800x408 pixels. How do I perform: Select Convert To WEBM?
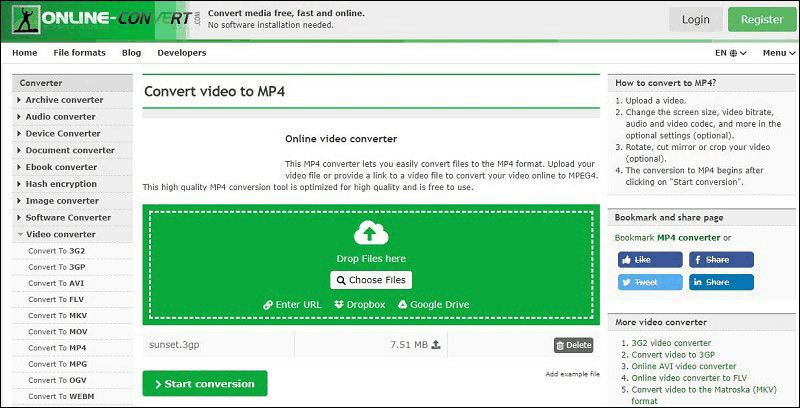[61, 396]
